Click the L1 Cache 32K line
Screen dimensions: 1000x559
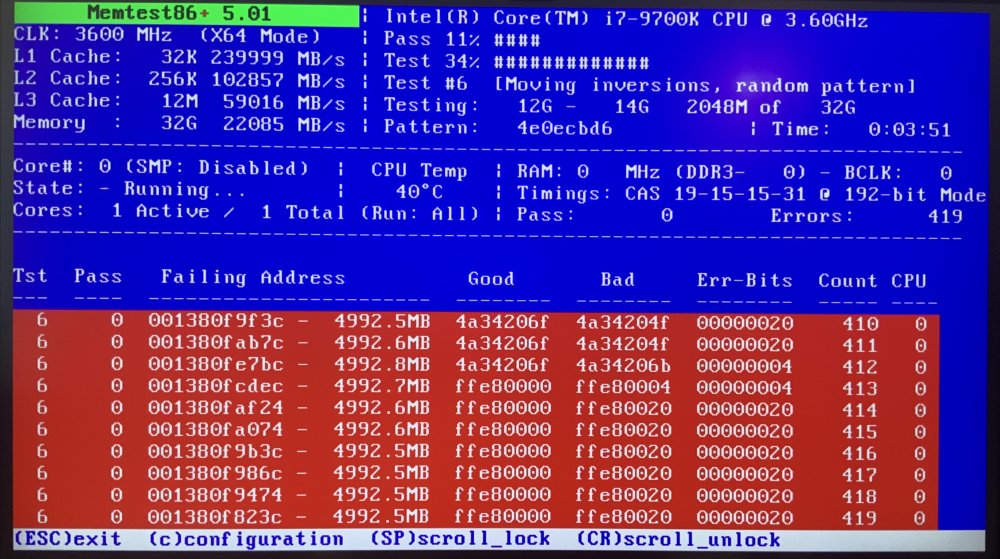click(179, 58)
